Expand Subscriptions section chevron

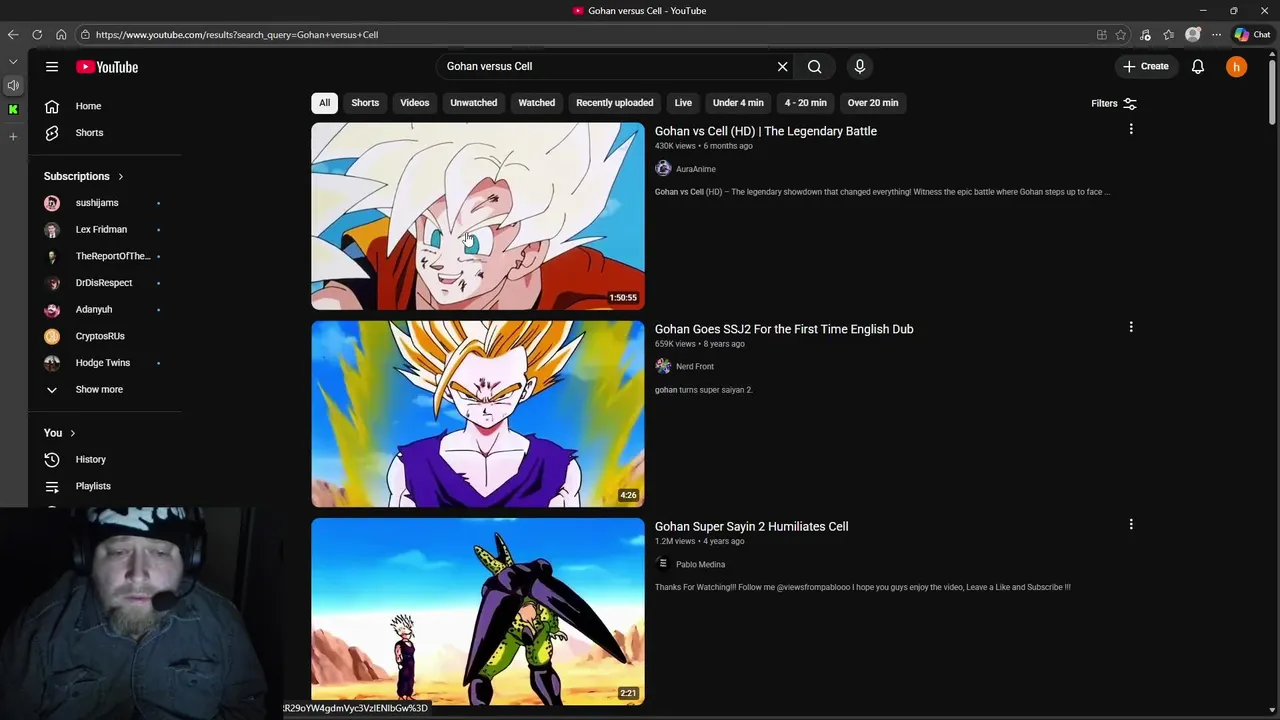pos(121,177)
